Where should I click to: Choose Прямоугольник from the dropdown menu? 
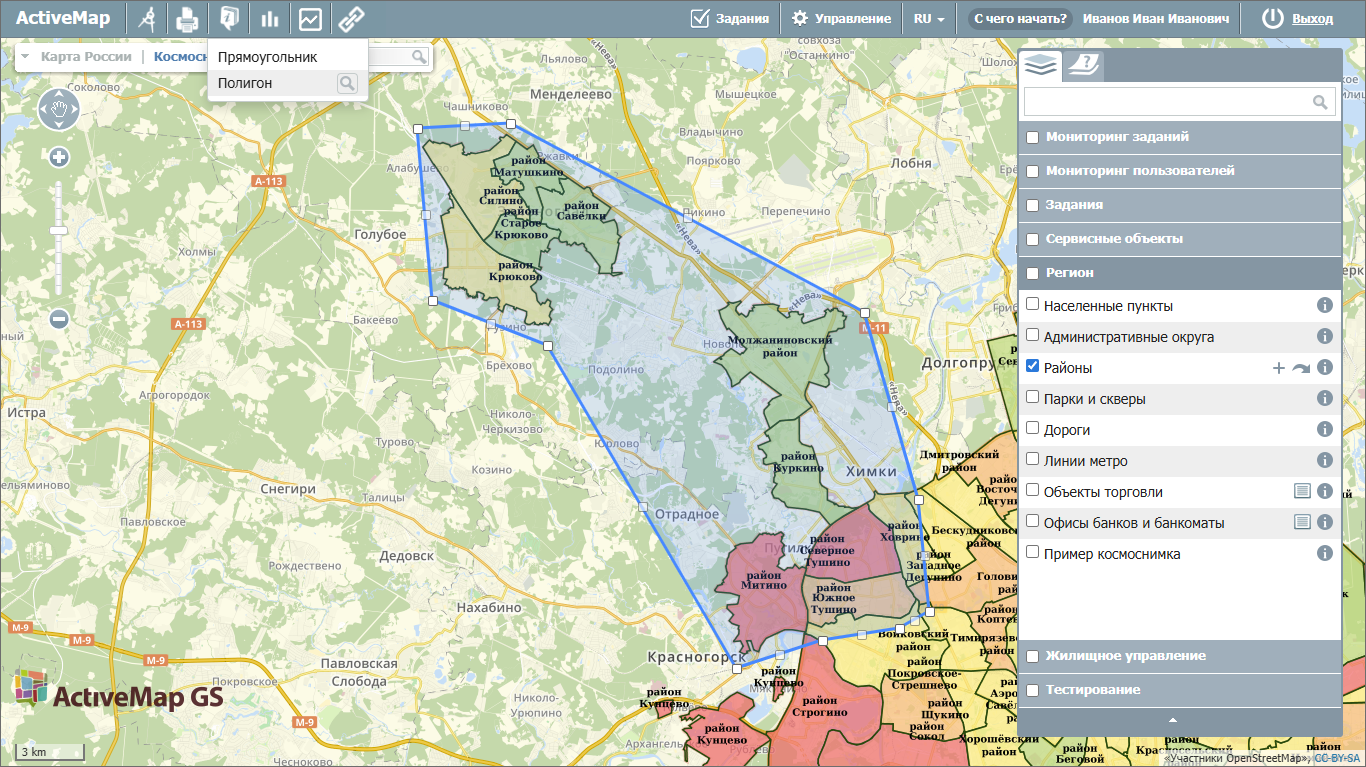tap(267, 57)
